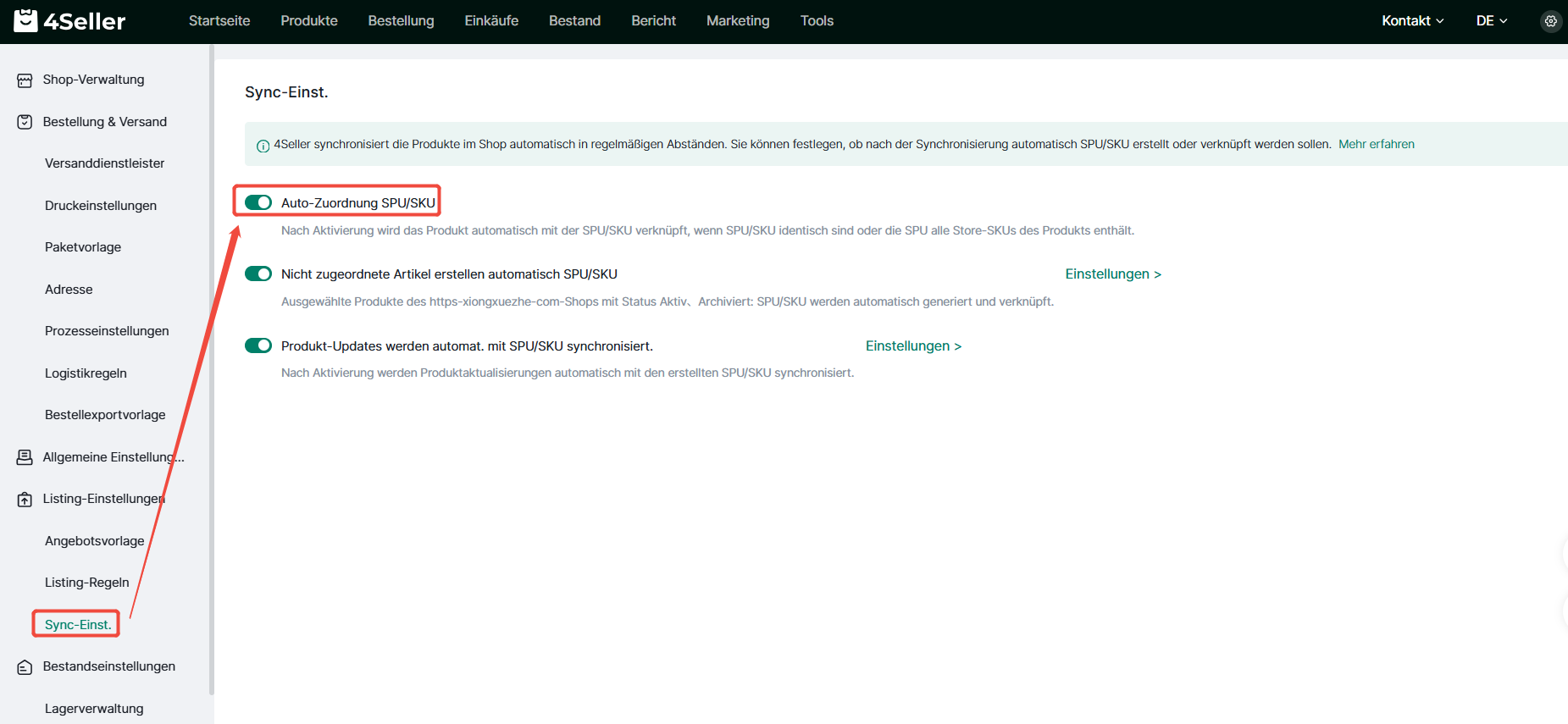
Task: Open Einstellungen for unassigned articles
Action: click(1113, 274)
